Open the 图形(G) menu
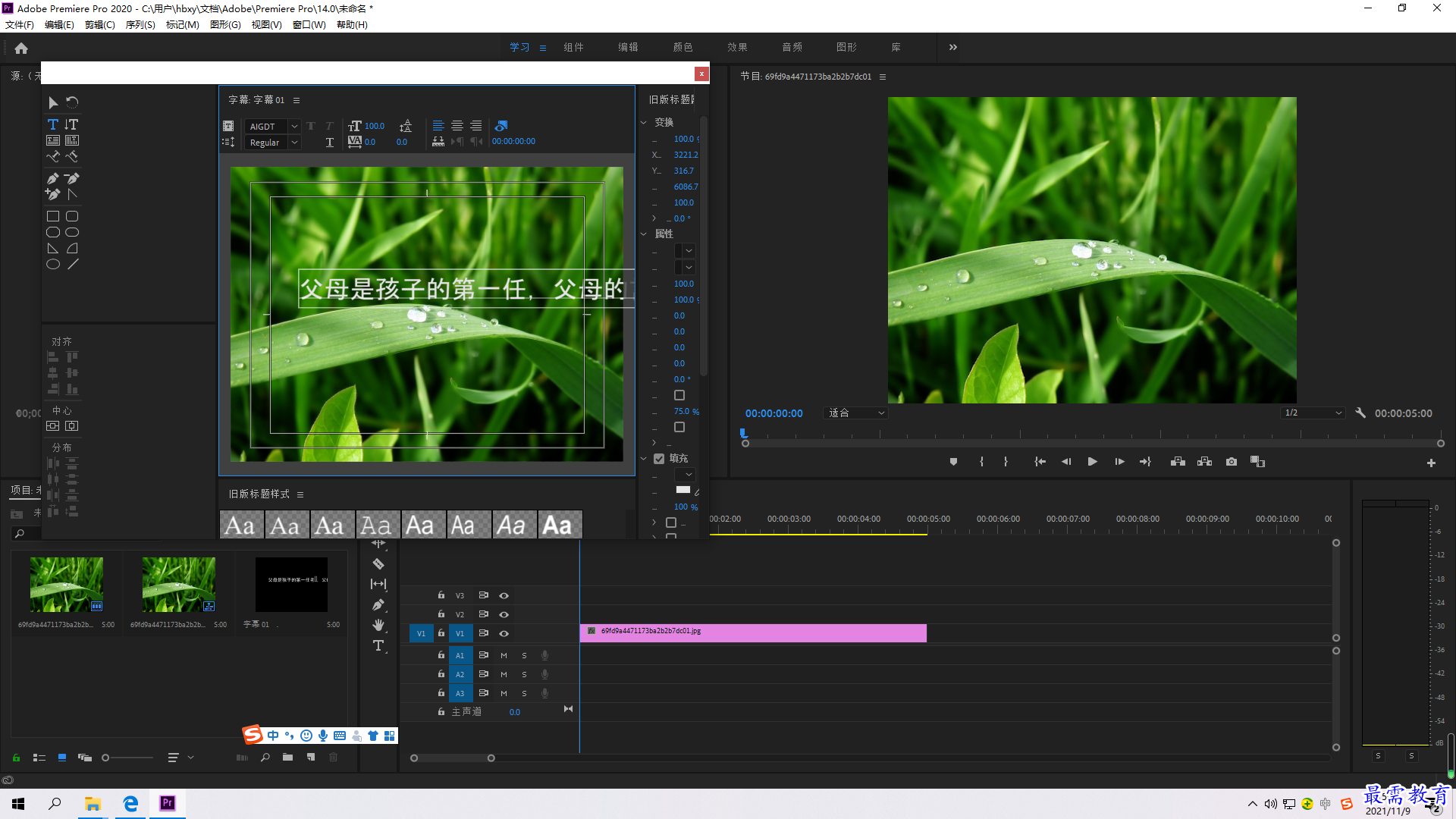Viewport: 1456px width, 819px height. (x=225, y=25)
